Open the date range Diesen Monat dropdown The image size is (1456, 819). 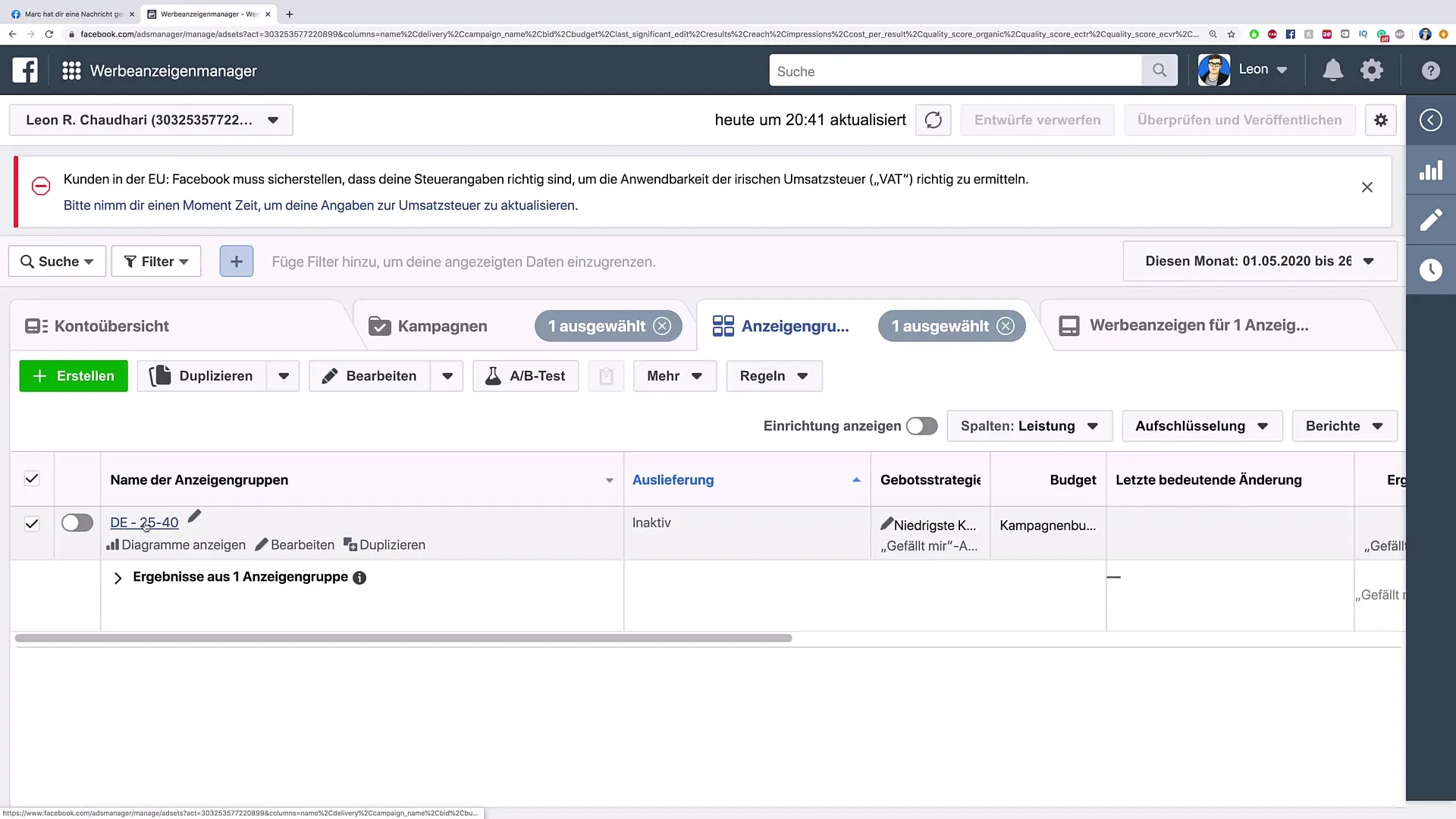click(1260, 261)
